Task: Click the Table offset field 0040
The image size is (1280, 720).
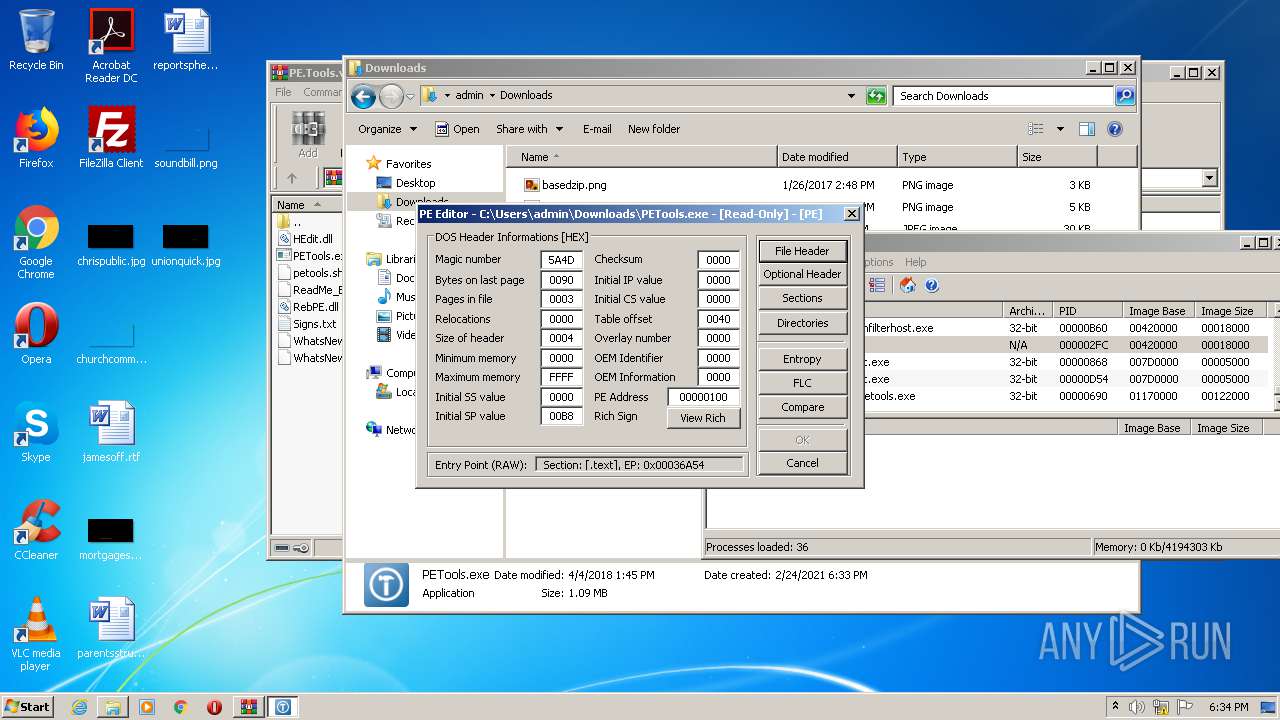Action: 718,319
